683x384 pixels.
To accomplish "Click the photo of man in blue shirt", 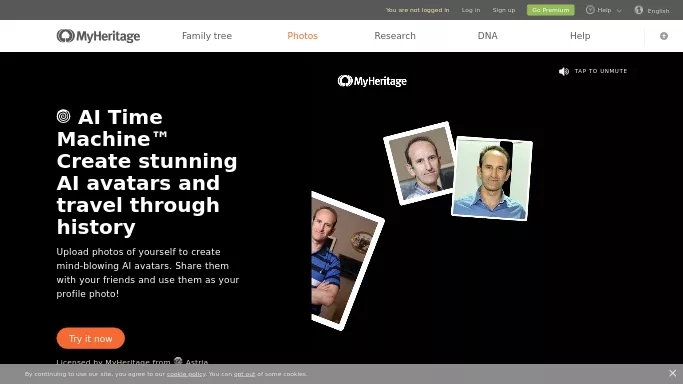I will pyautogui.click(x=492, y=179).
